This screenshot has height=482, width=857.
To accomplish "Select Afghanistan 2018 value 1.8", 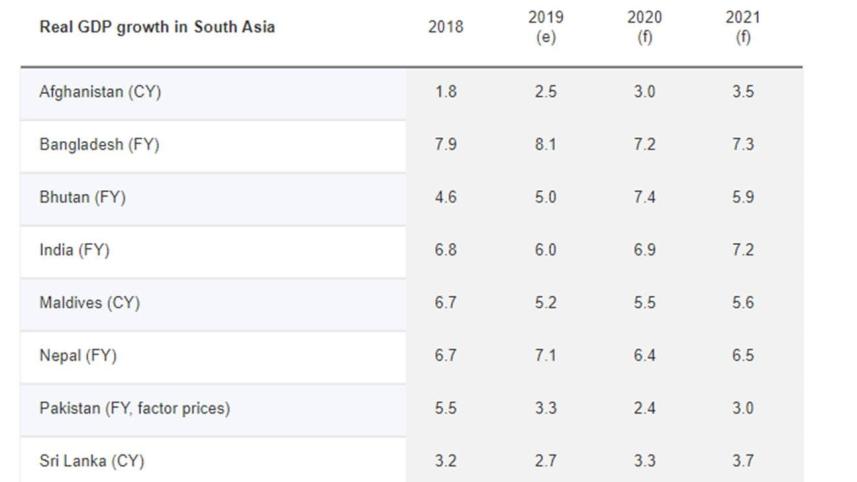I will [x=445, y=92].
